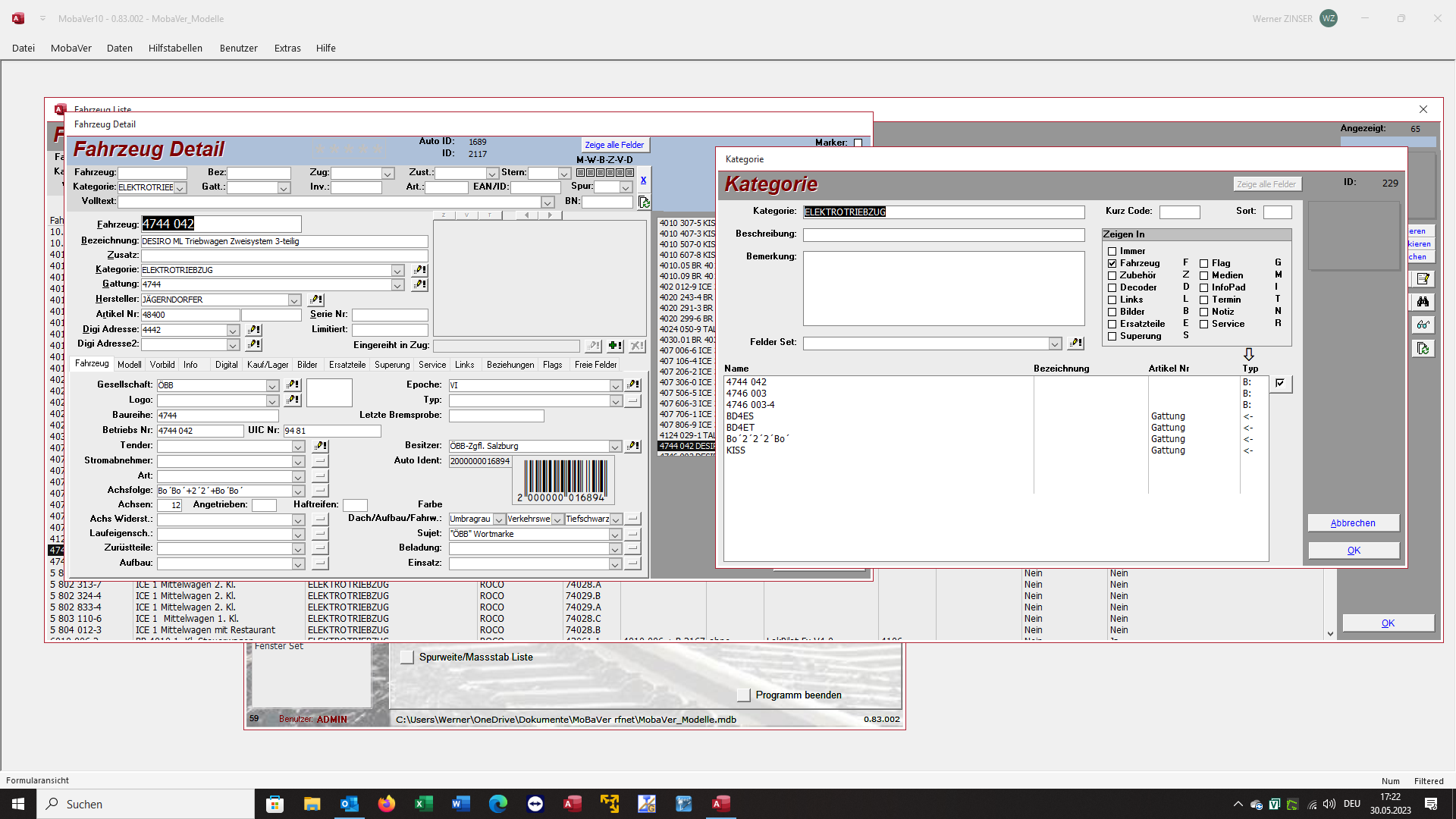Open the Extras menu
Image resolution: width=1456 pixels, height=819 pixels.
pyautogui.click(x=287, y=48)
